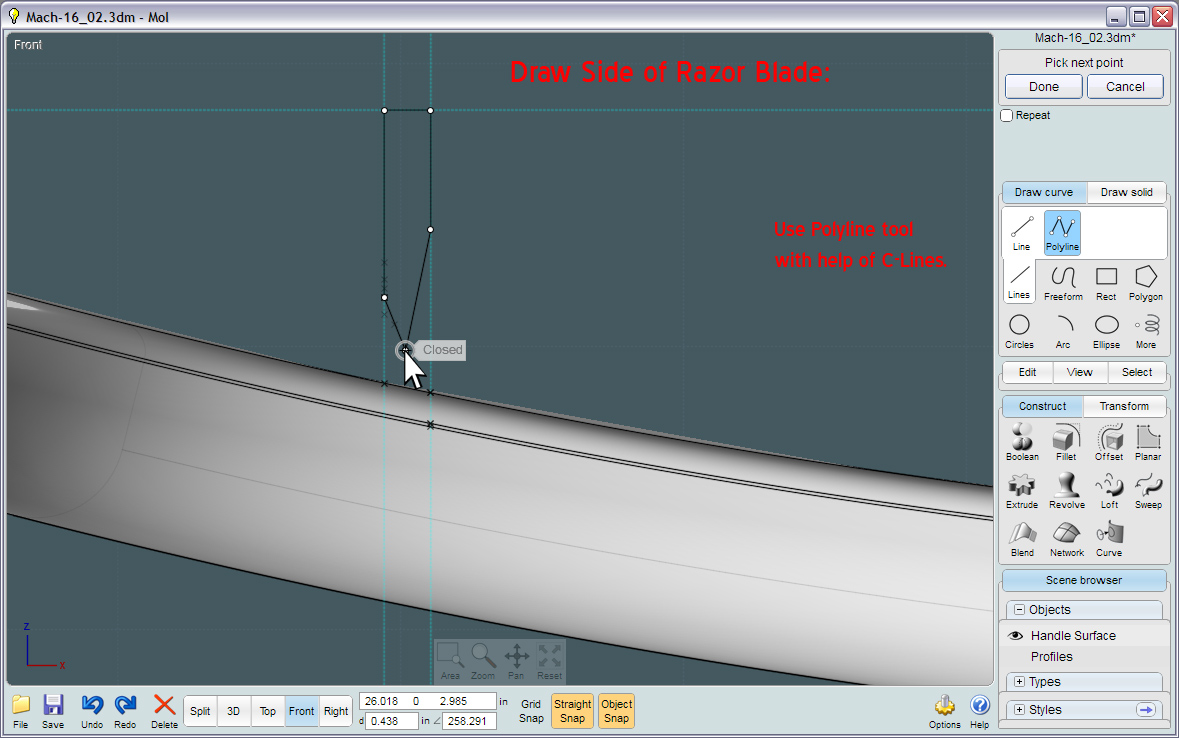Viewport: 1179px width, 738px height.
Task: Toggle Object Snap off
Action: pyautogui.click(x=616, y=711)
